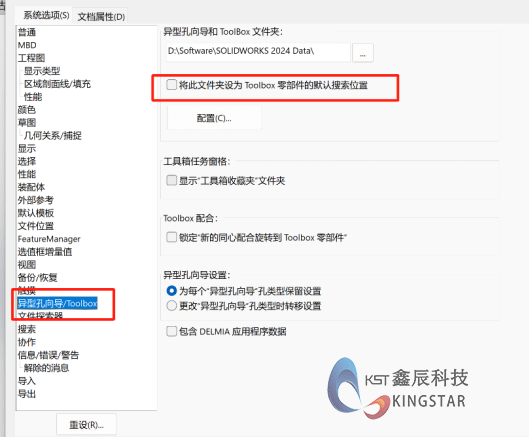Open 区域剖面线/填充 sub-item

[57, 84]
